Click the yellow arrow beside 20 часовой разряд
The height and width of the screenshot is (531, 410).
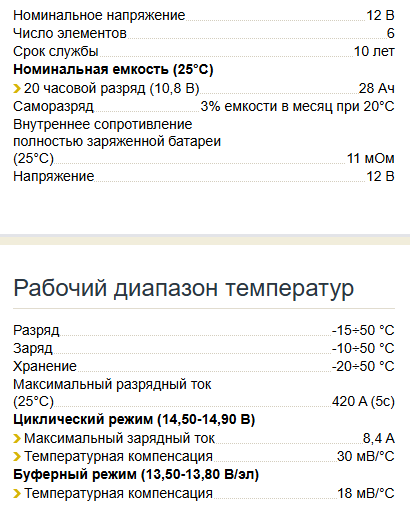(x=17, y=89)
